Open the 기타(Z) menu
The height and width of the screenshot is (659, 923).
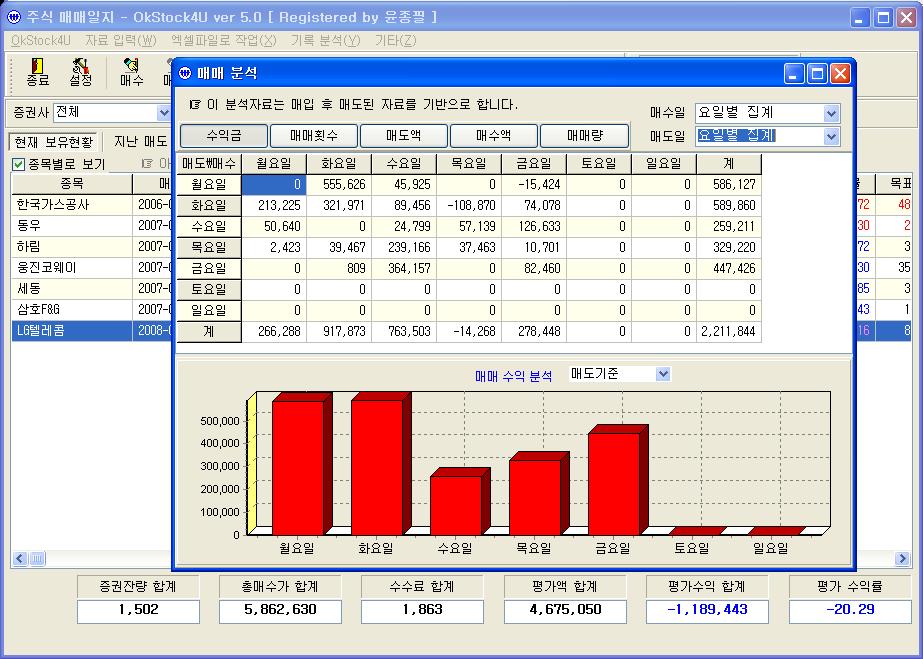[x=396, y=41]
